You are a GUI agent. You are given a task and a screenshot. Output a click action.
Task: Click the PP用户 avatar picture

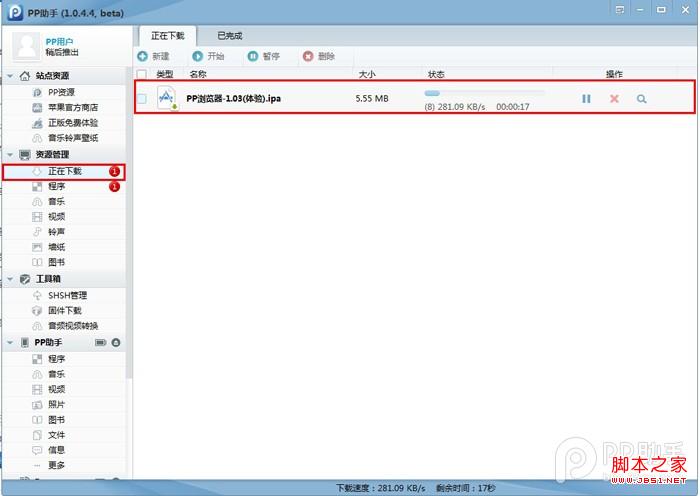pos(26,46)
